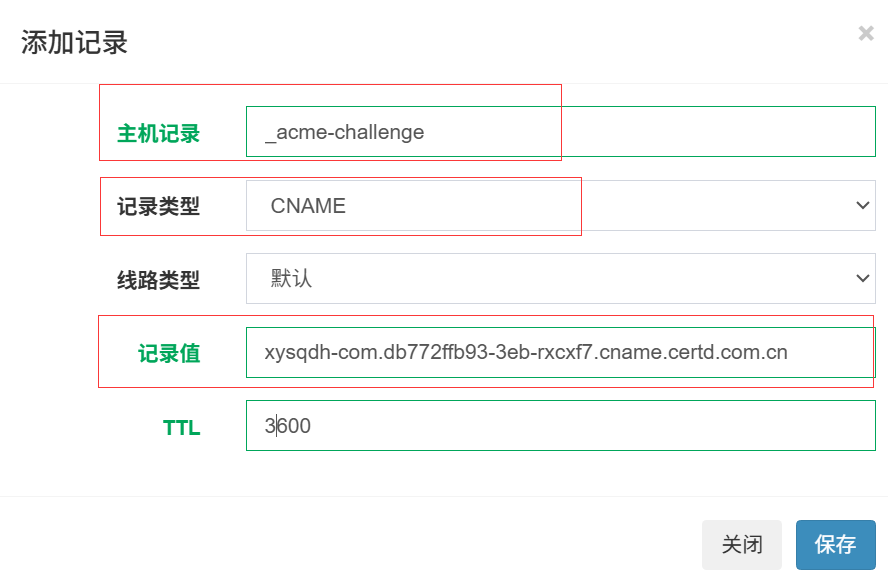The height and width of the screenshot is (588, 888).
Task: Expand 记录类型 using its chevron arrow
Action: 863,205
